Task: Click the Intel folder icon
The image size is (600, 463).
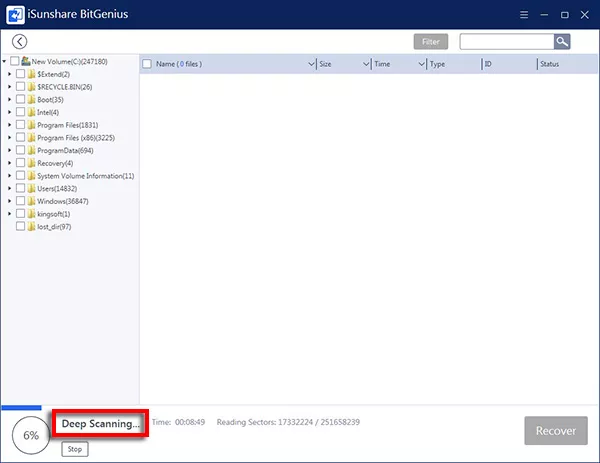Action: 32,112
